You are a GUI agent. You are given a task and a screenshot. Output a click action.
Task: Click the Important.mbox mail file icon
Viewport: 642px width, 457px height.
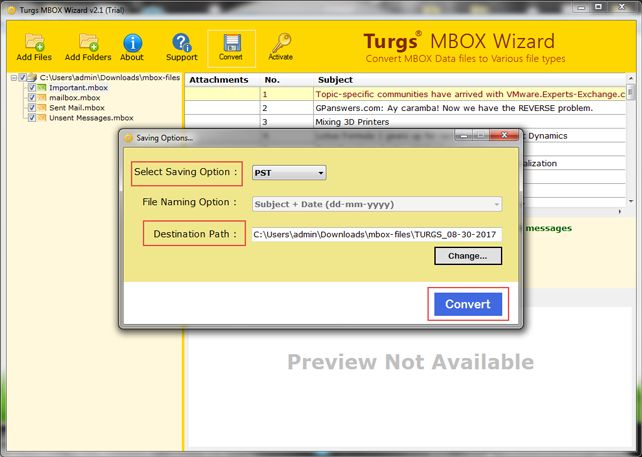42,88
